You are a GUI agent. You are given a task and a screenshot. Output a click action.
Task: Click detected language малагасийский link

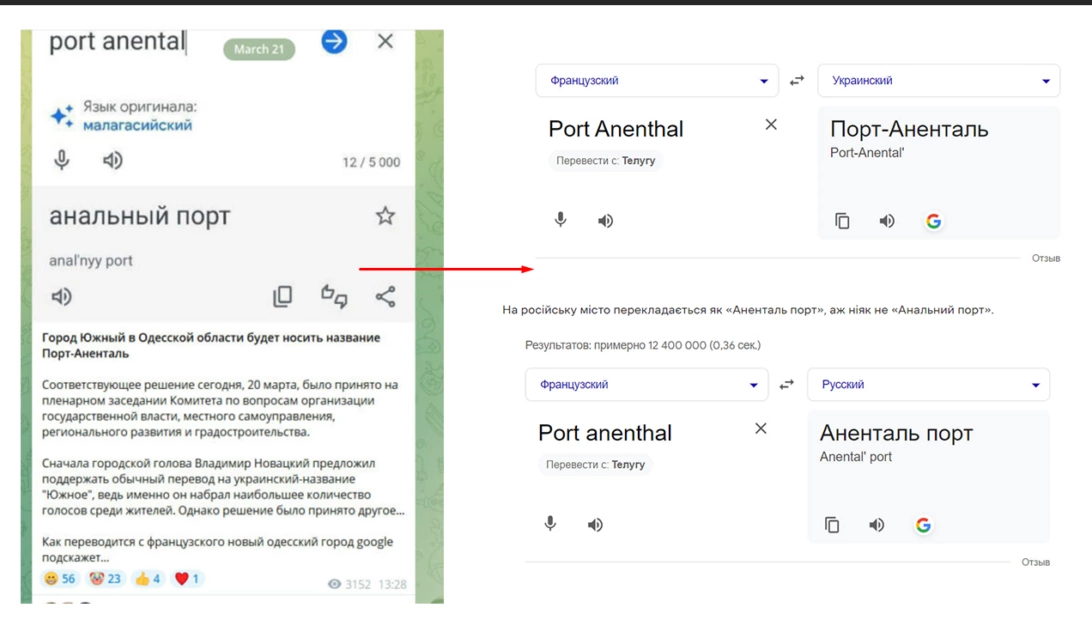click(137, 125)
